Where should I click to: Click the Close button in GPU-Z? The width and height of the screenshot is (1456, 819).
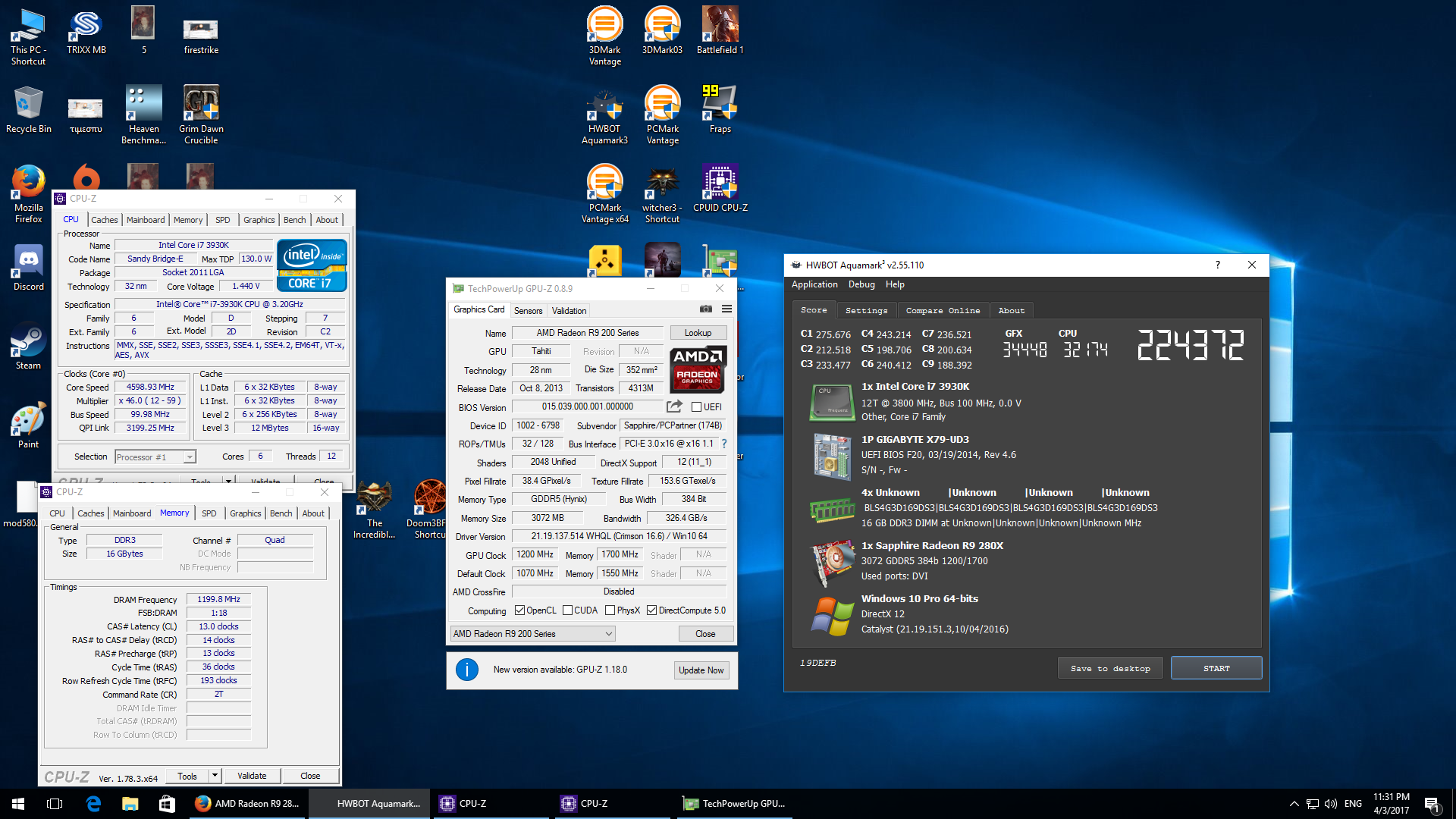coord(705,634)
